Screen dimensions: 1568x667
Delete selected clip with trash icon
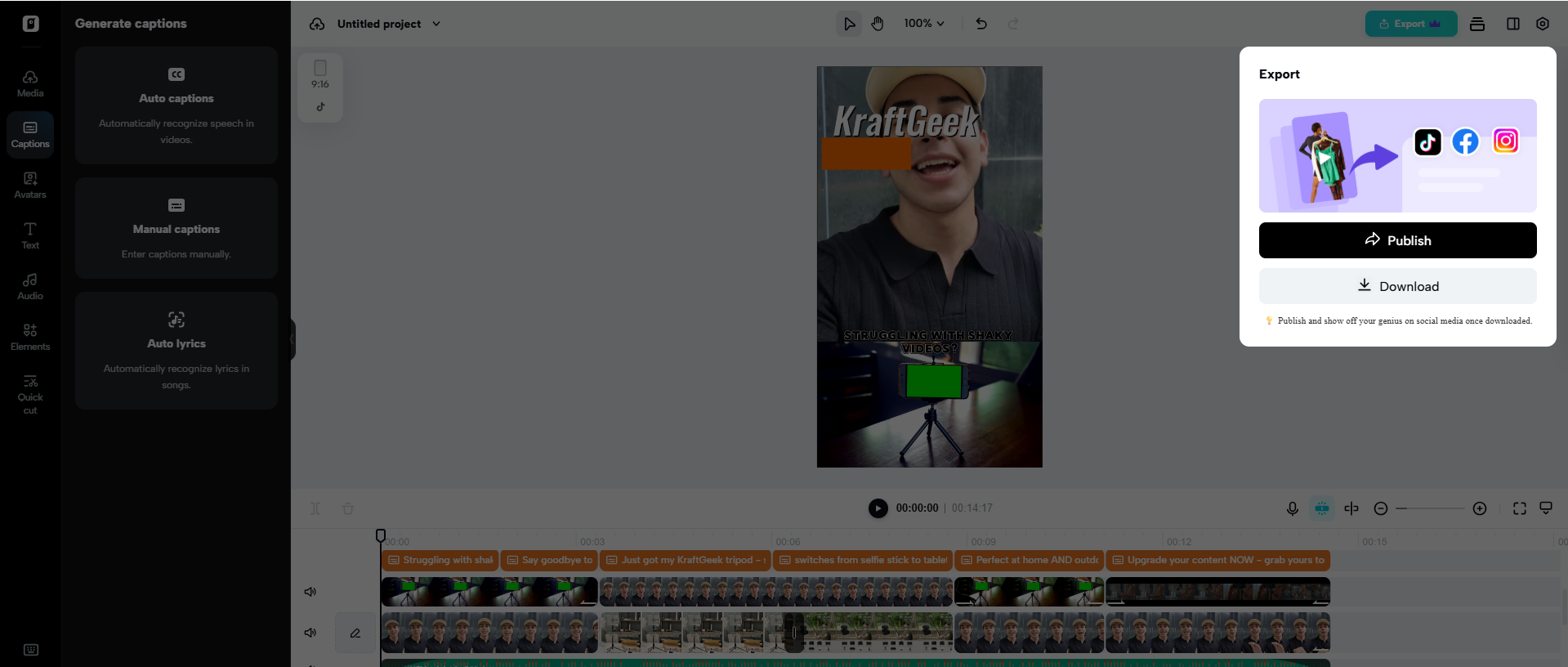point(348,508)
